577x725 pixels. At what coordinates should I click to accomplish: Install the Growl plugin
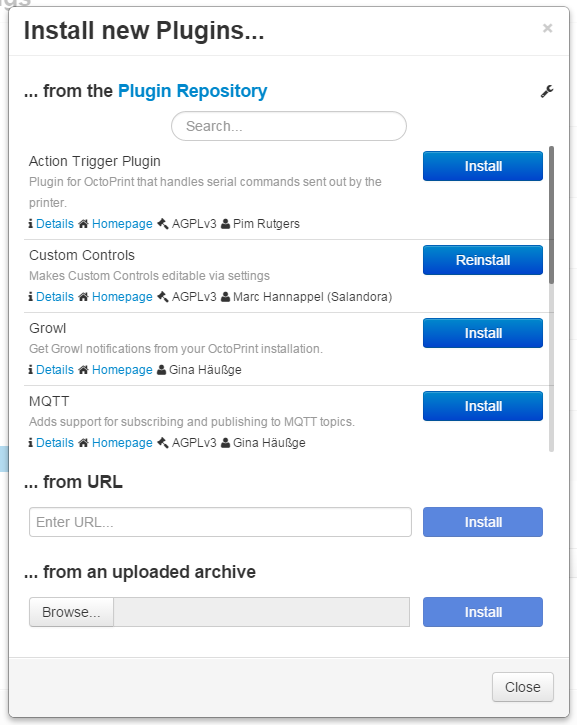click(x=483, y=333)
